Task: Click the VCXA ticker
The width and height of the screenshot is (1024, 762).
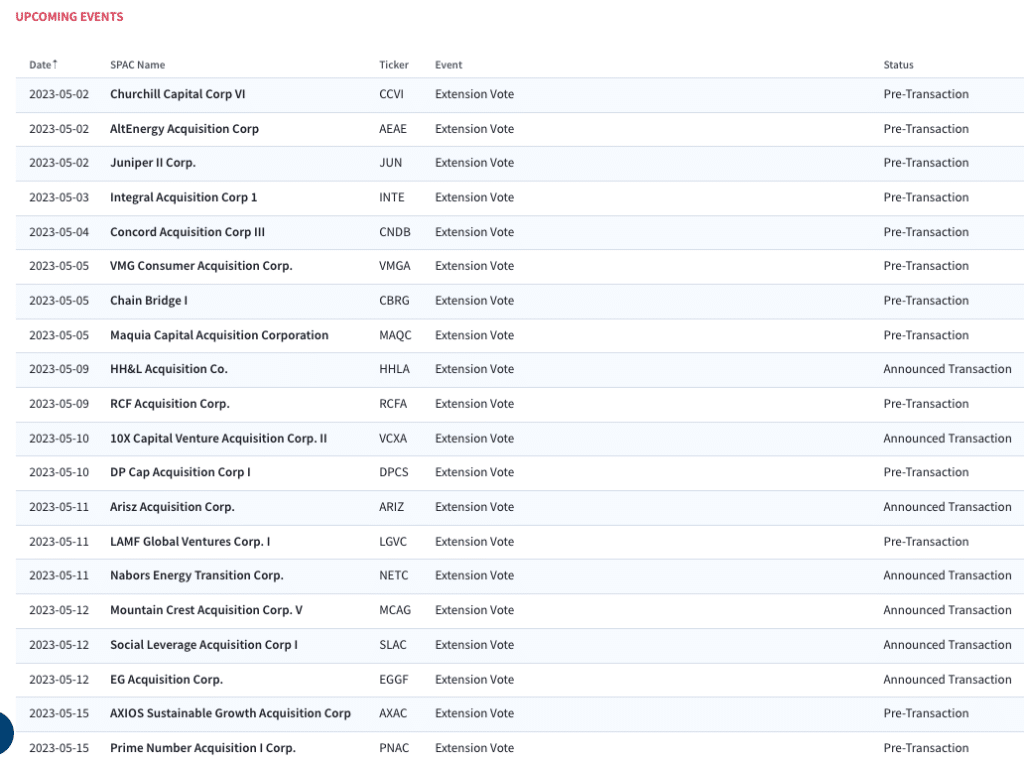Action: 393,438
